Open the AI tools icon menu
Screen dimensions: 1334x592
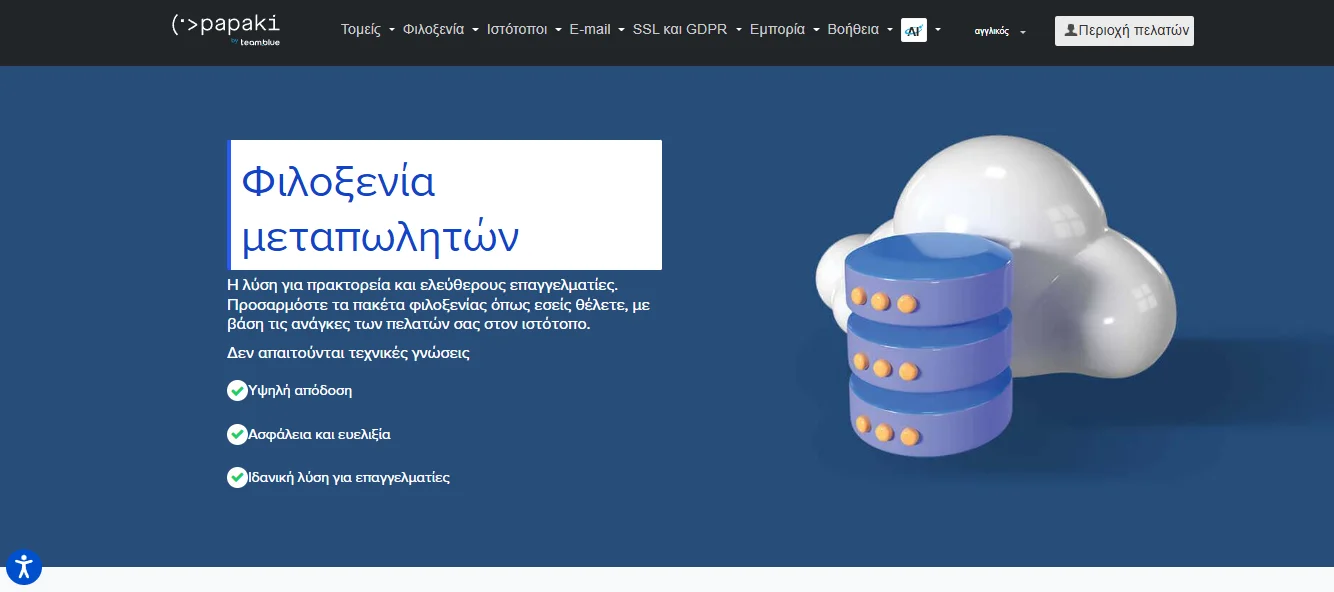pos(921,30)
